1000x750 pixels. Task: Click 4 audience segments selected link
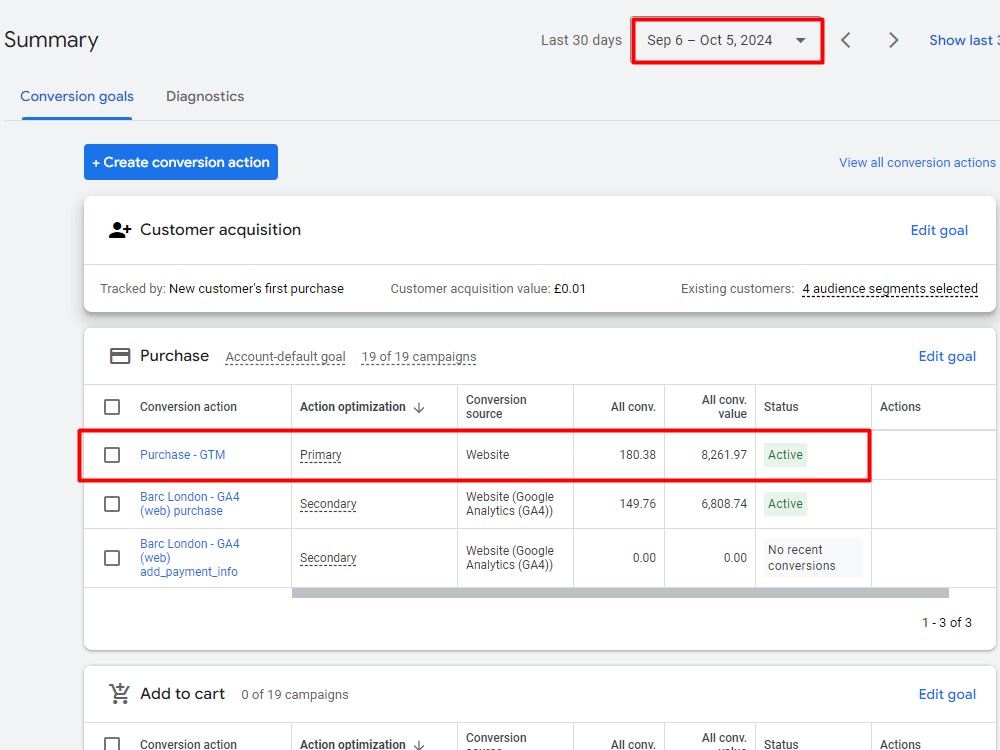pos(890,289)
